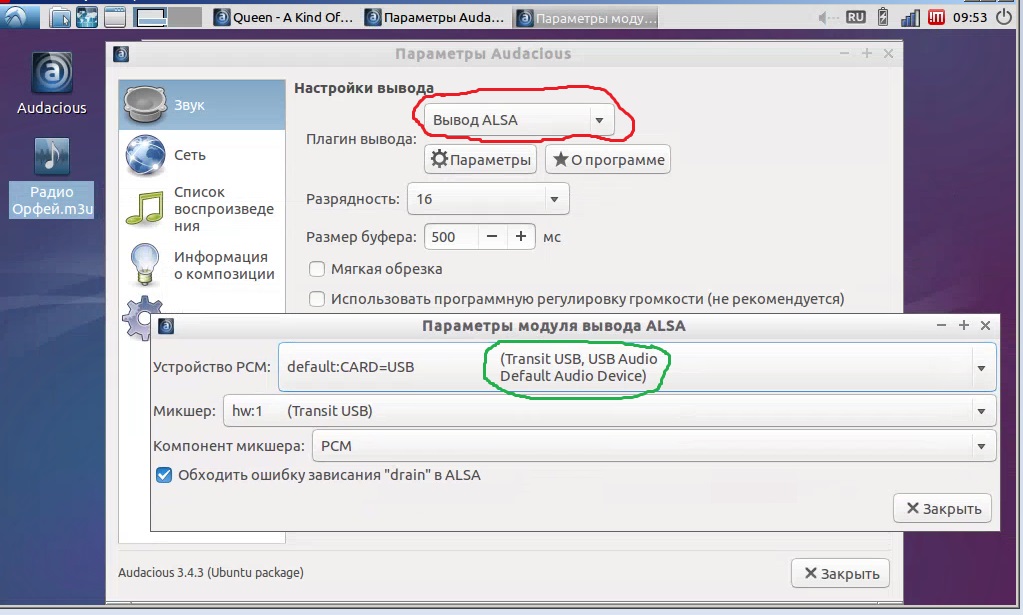Viewport: 1023px width, 615px height.
Task: Click the muted volume tray icon
Action: tap(828, 18)
